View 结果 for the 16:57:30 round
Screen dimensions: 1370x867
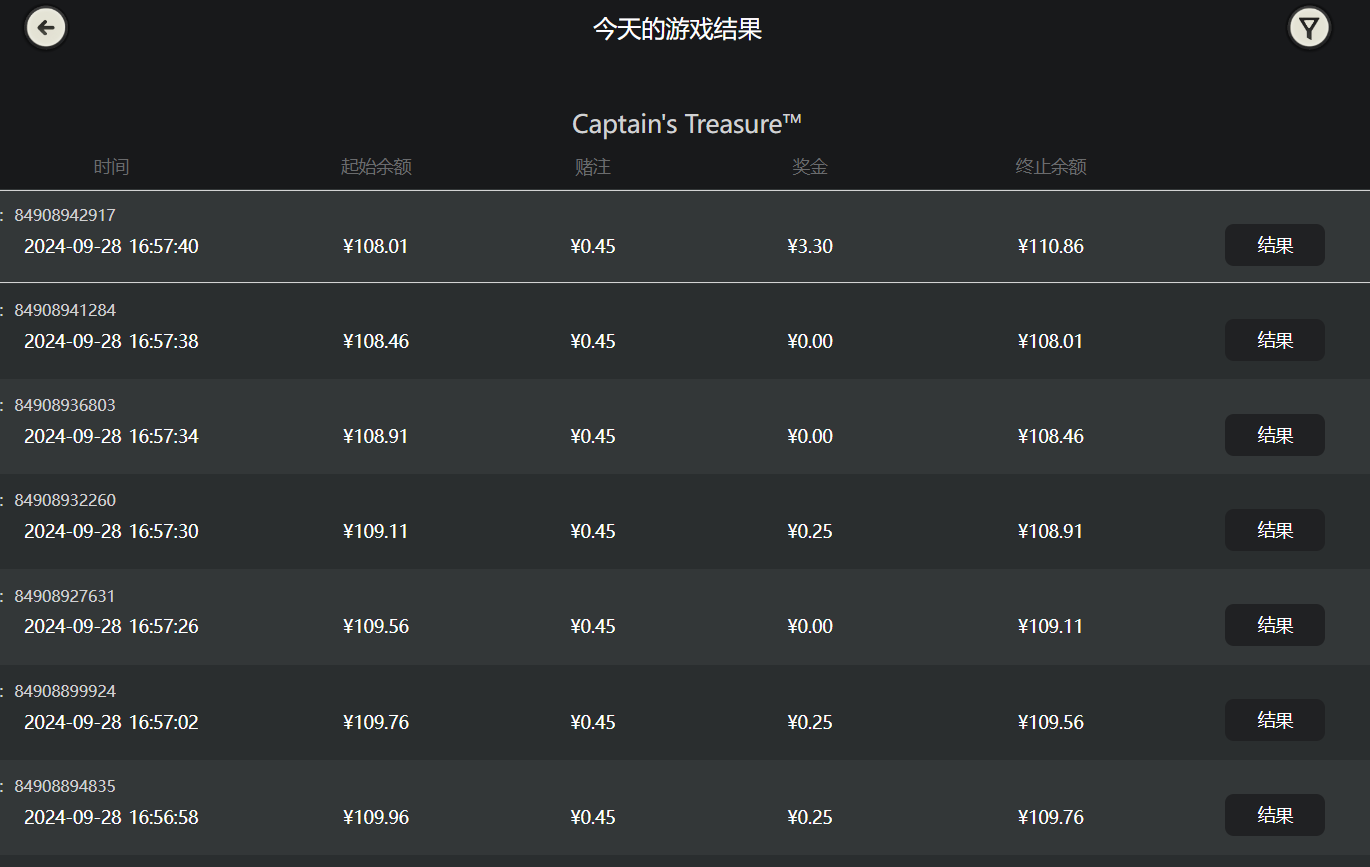coord(1274,530)
